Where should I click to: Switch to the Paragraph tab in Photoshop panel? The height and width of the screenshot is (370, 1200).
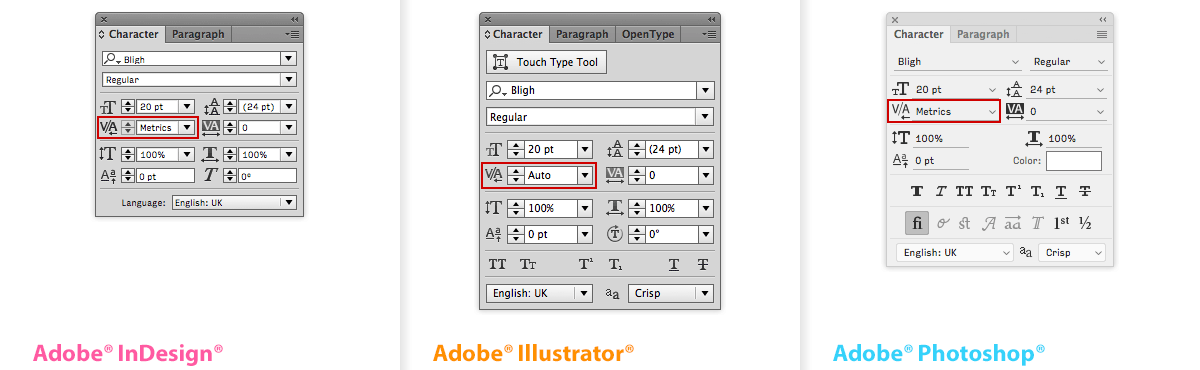[x=983, y=34]
